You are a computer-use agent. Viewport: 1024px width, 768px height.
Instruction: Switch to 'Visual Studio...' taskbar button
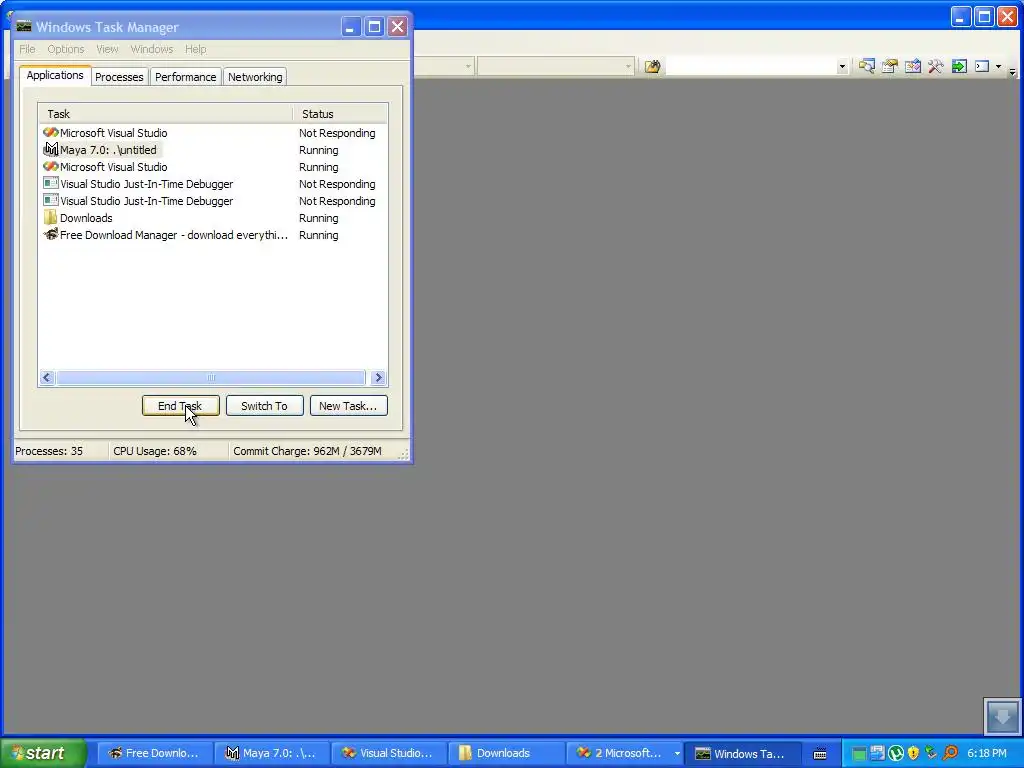390,753
